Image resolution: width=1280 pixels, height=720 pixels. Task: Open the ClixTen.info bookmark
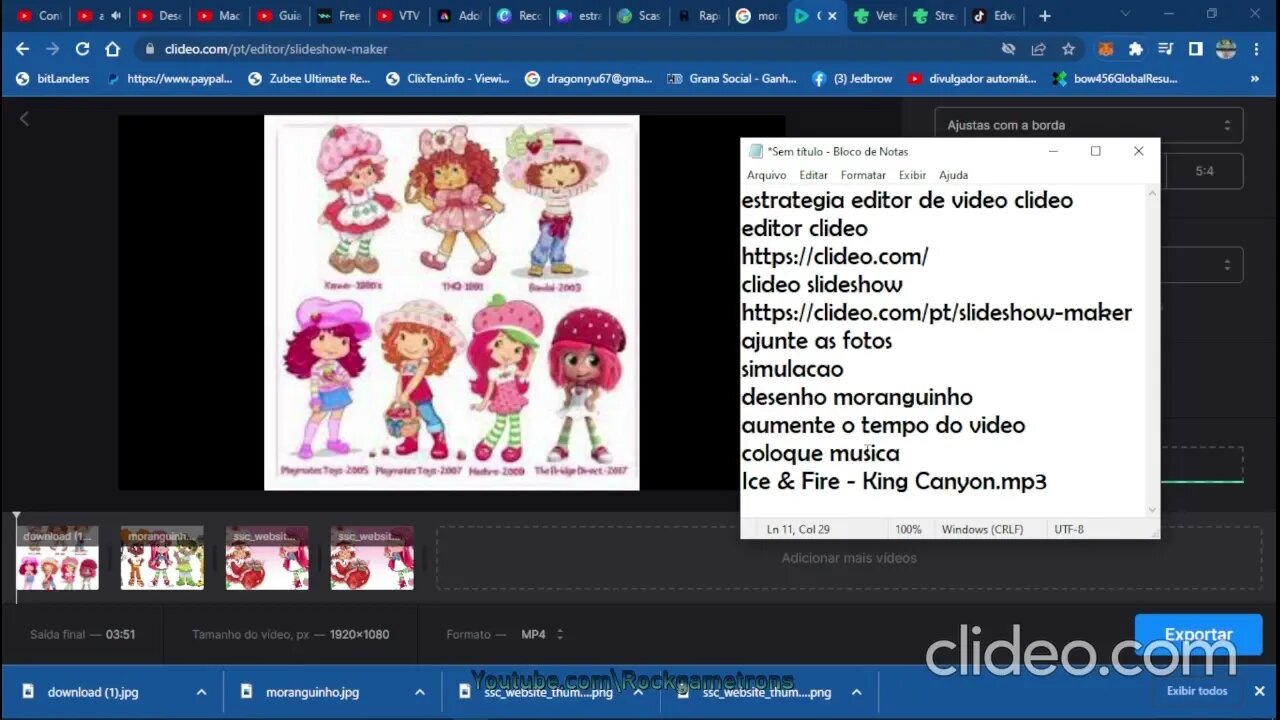[x=448, y=78]
